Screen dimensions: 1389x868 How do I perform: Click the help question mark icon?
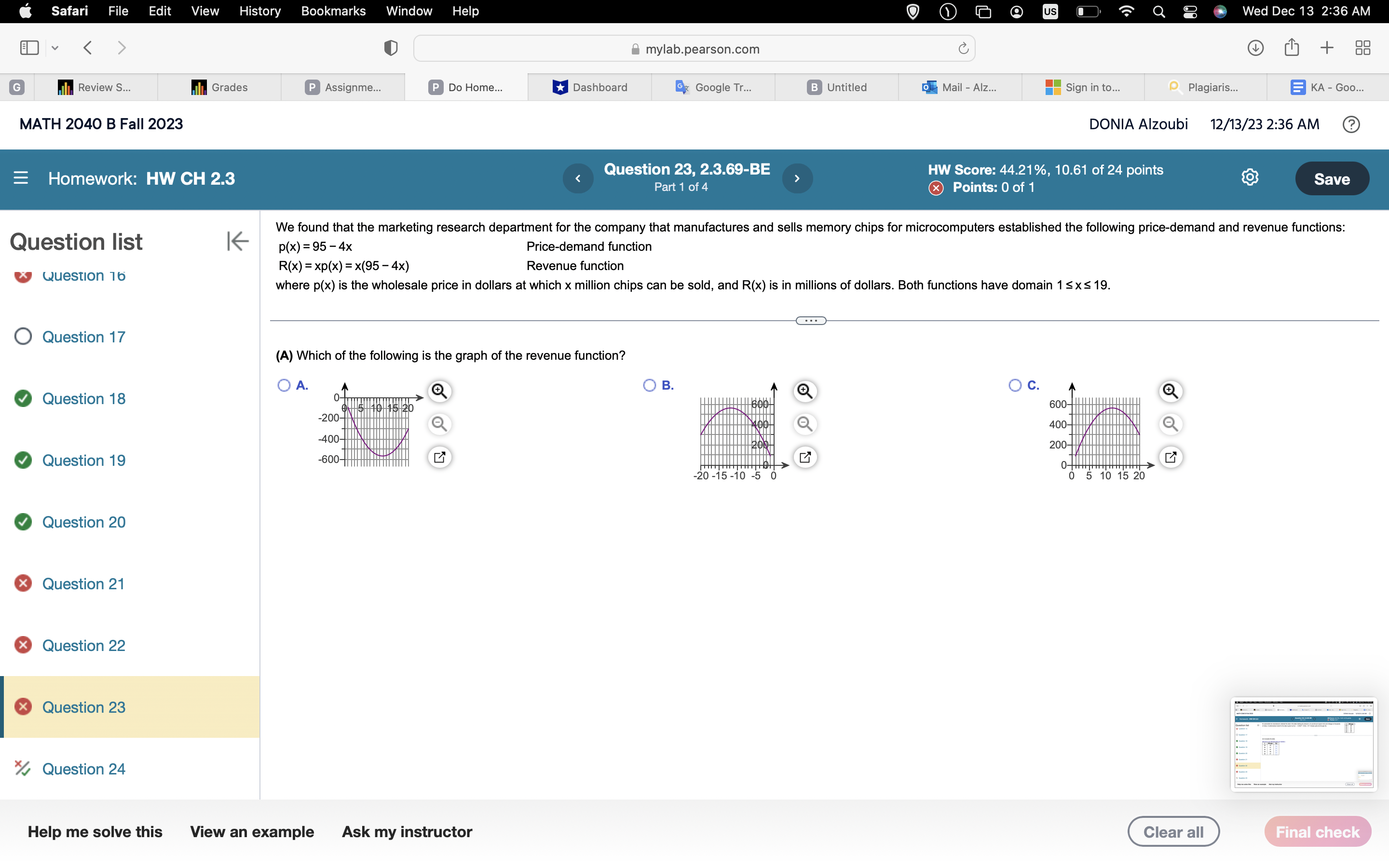point(1351,124)
